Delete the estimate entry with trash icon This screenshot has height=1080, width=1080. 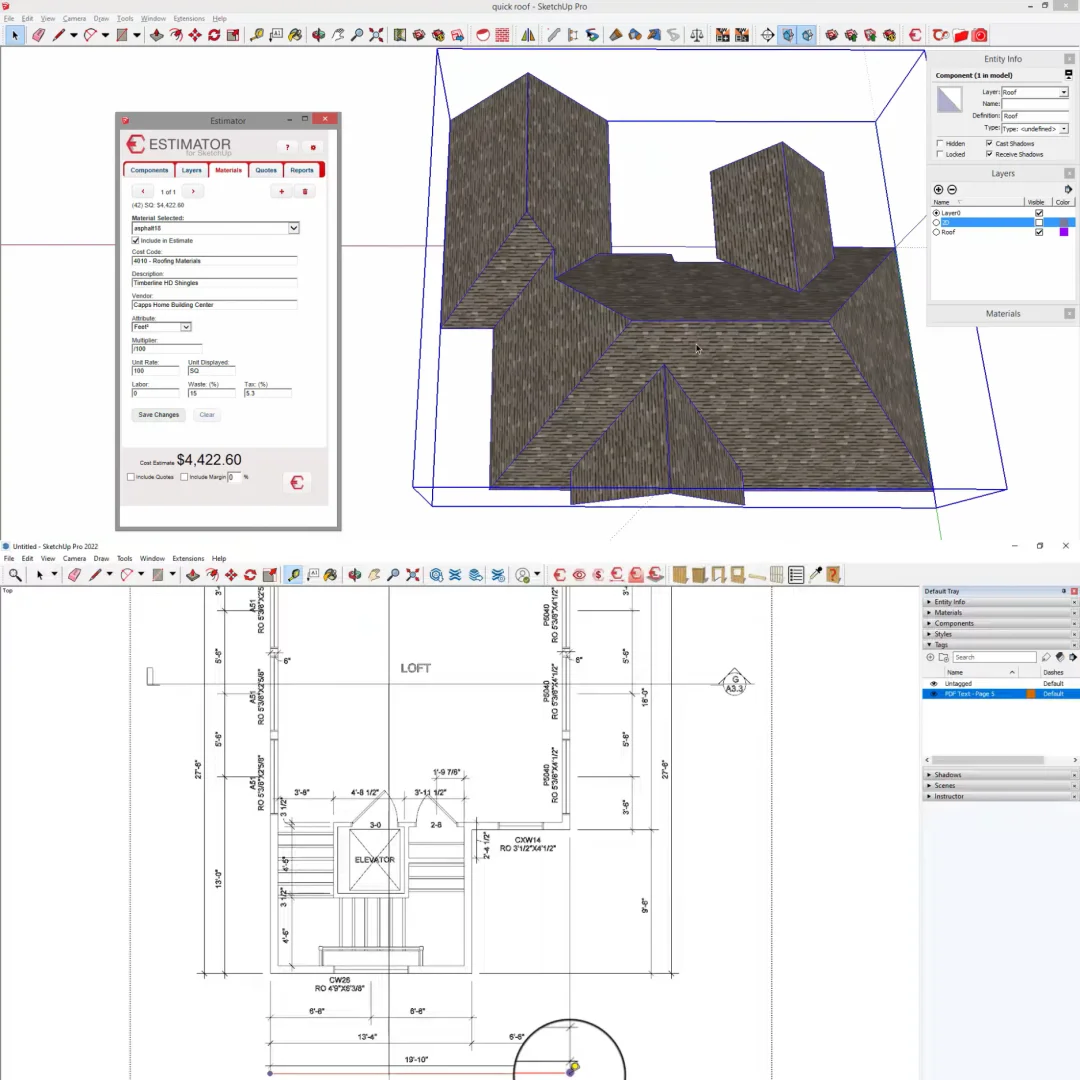[306, 191]
